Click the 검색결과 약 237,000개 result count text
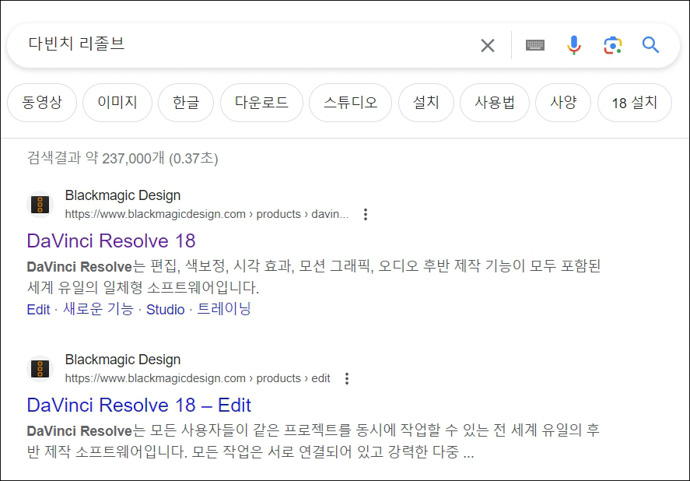 click(122, 158)
